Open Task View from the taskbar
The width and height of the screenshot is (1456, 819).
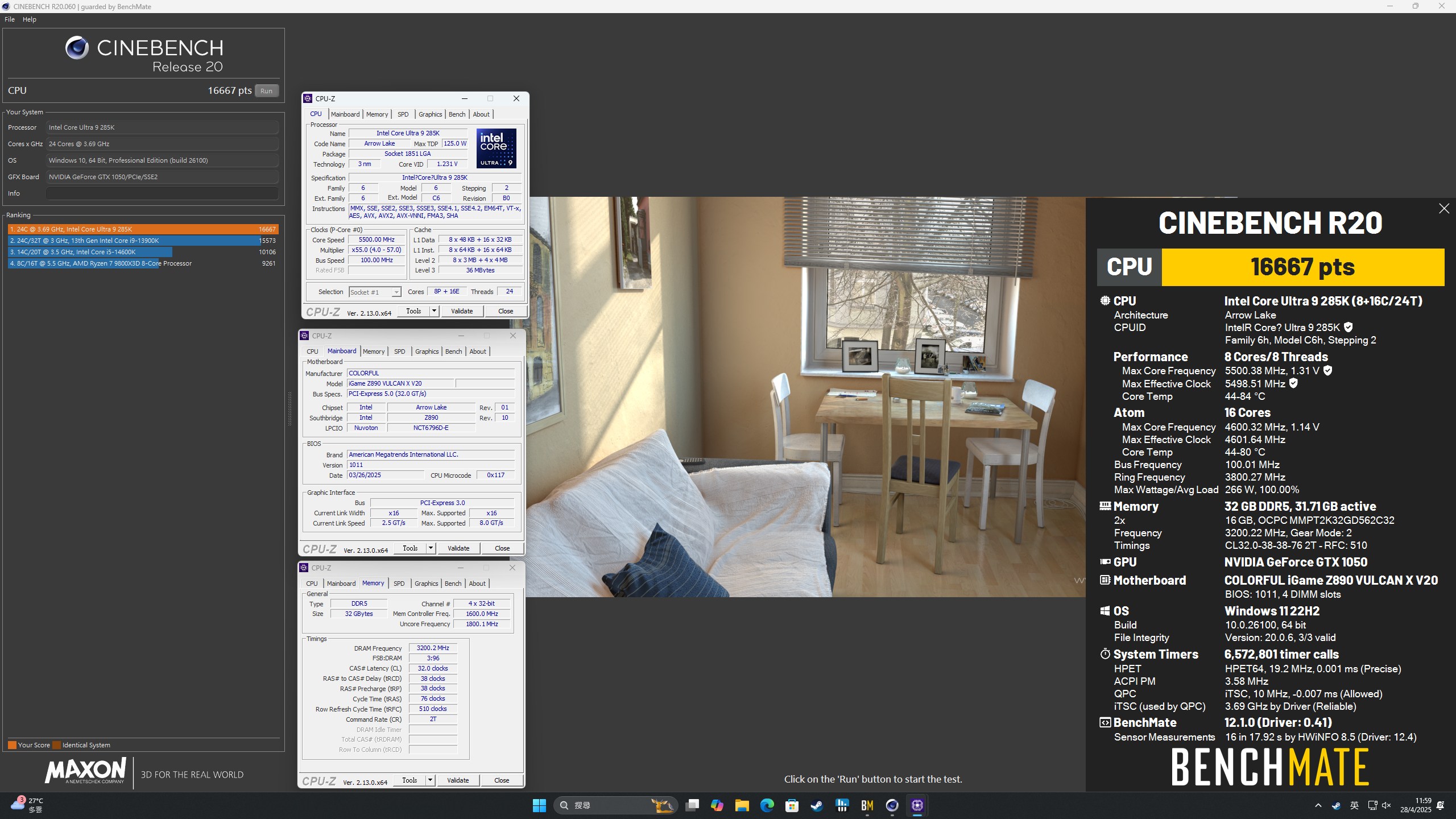(x=692, y=805)
